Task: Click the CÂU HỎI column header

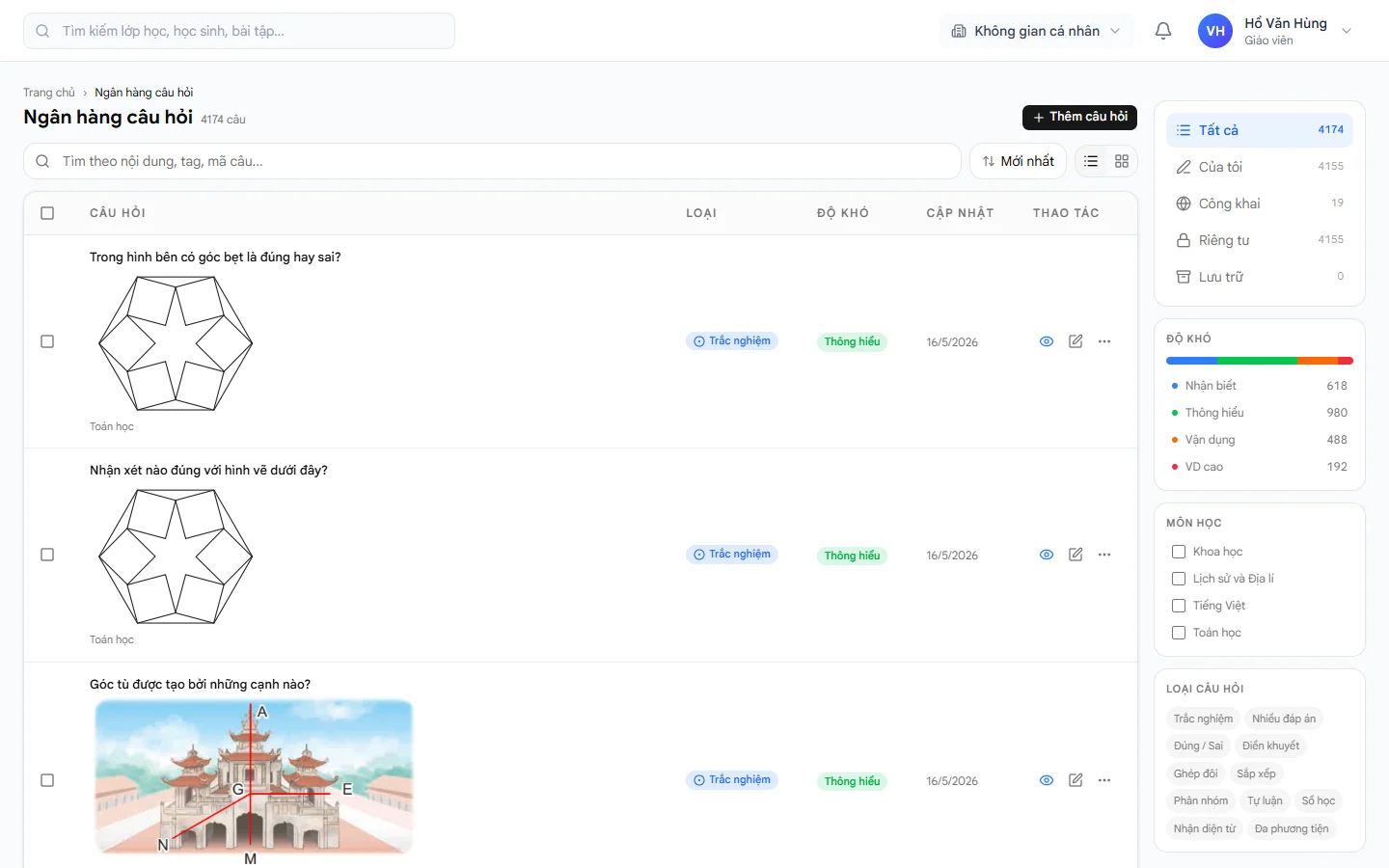Action: pyautogui.click(x=118, y=213)
